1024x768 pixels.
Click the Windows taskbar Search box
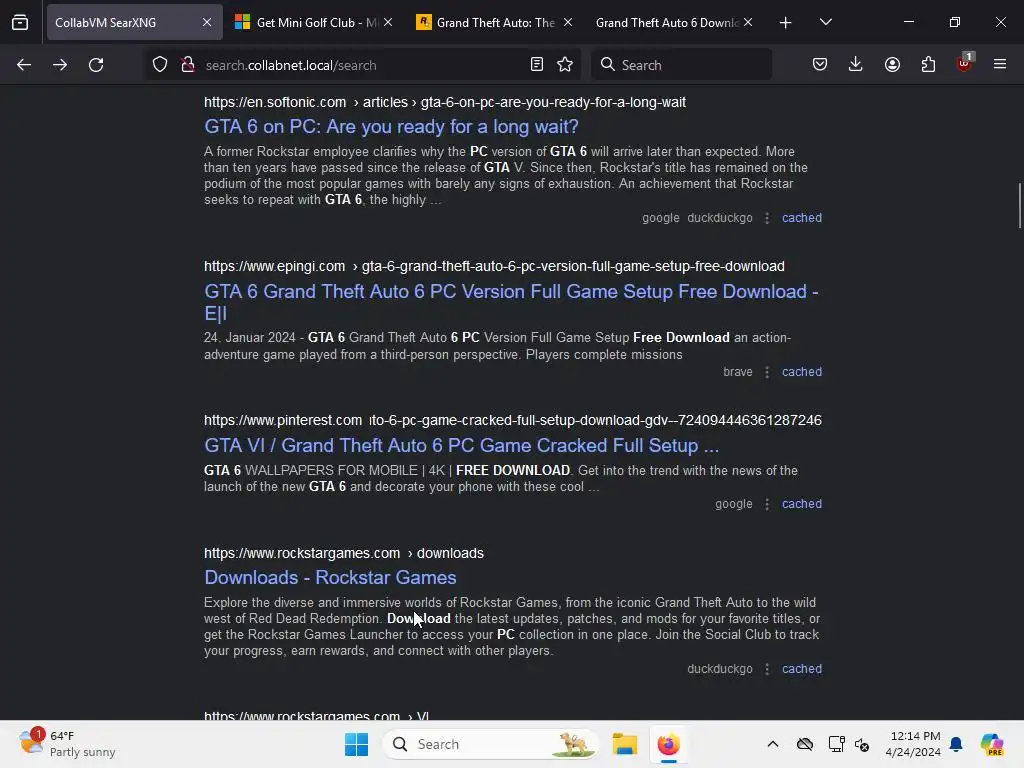(490, 744)
